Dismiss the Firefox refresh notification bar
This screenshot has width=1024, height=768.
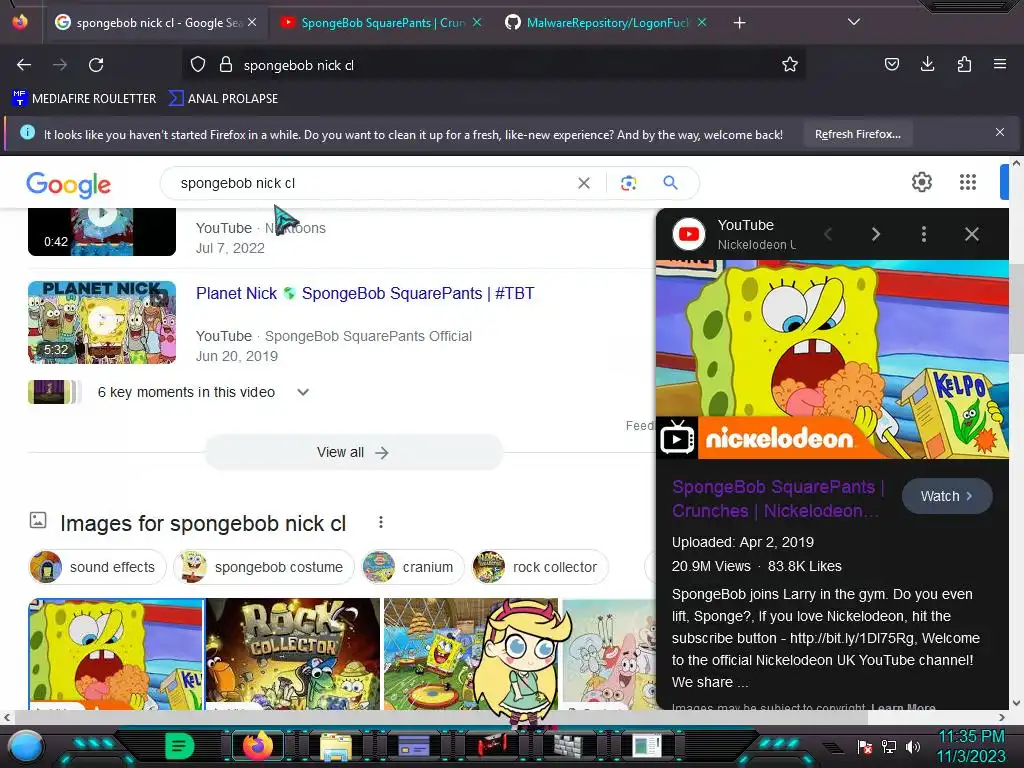pos(999,133)
